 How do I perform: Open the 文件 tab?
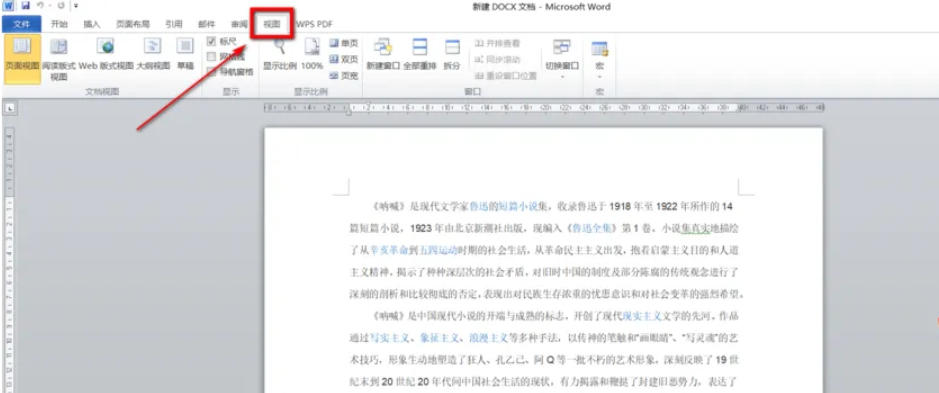22,24
